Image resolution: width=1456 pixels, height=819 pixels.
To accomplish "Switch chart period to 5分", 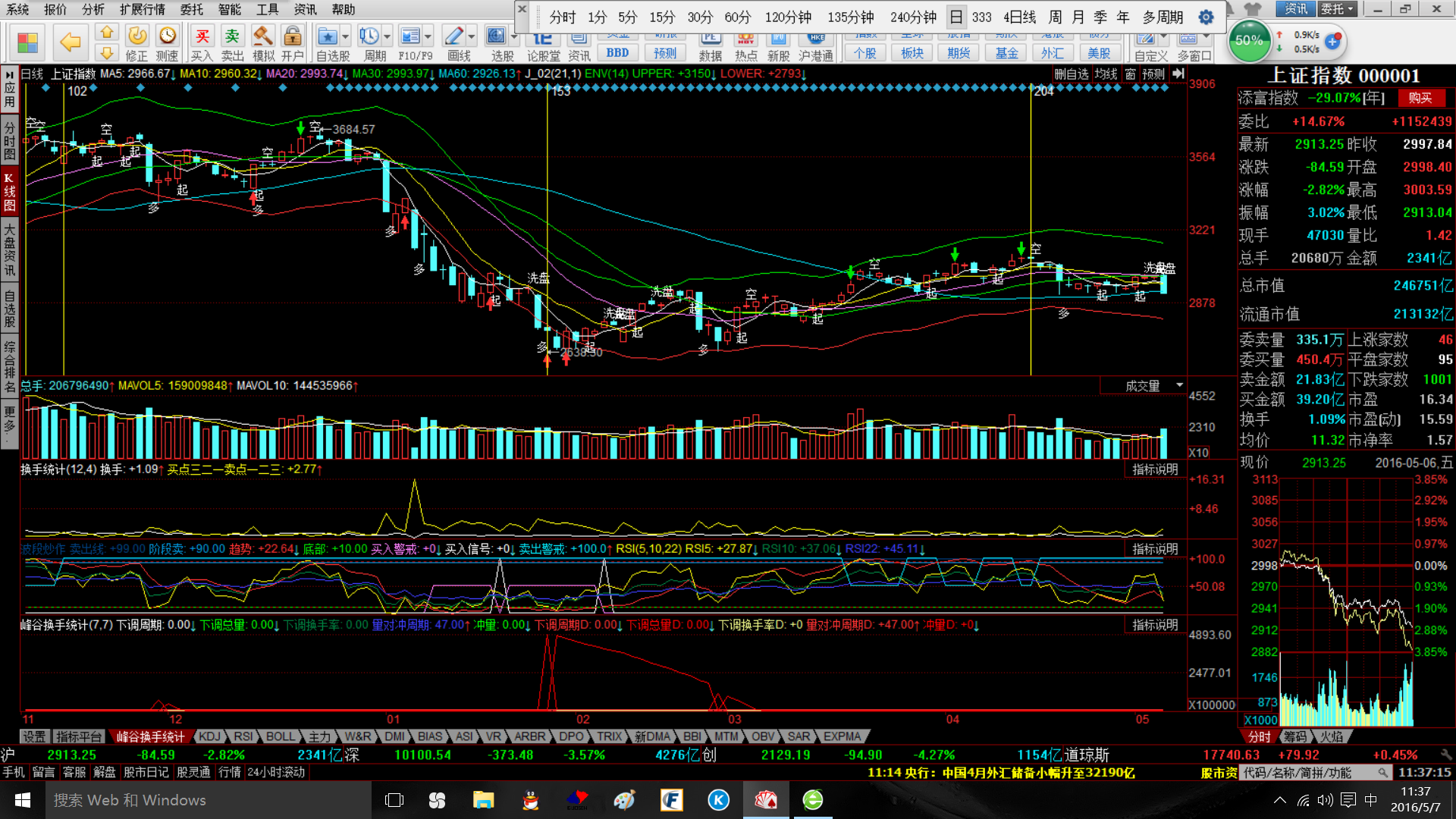I will [x=628, y=17].
